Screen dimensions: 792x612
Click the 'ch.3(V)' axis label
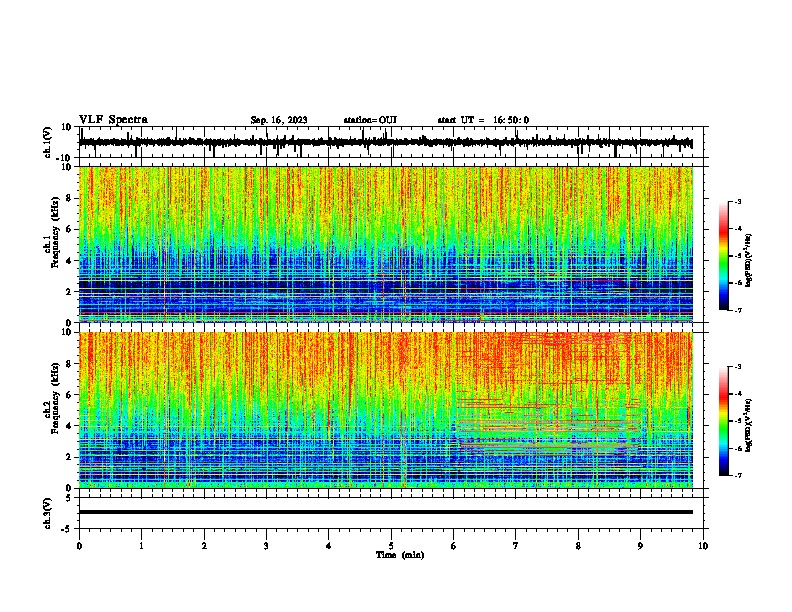(x=48, y=513)
